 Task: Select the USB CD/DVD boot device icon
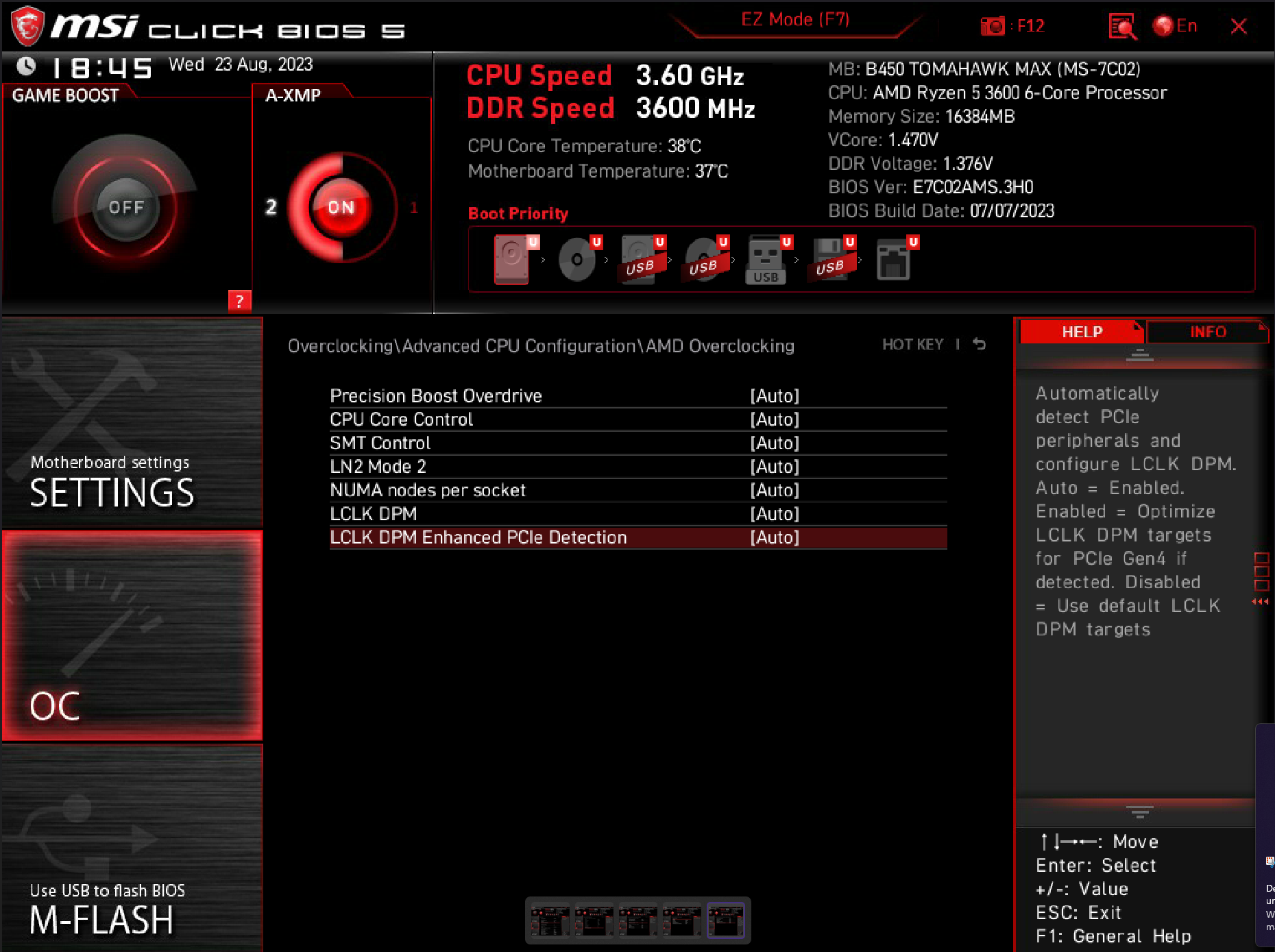tap(705, 259)
